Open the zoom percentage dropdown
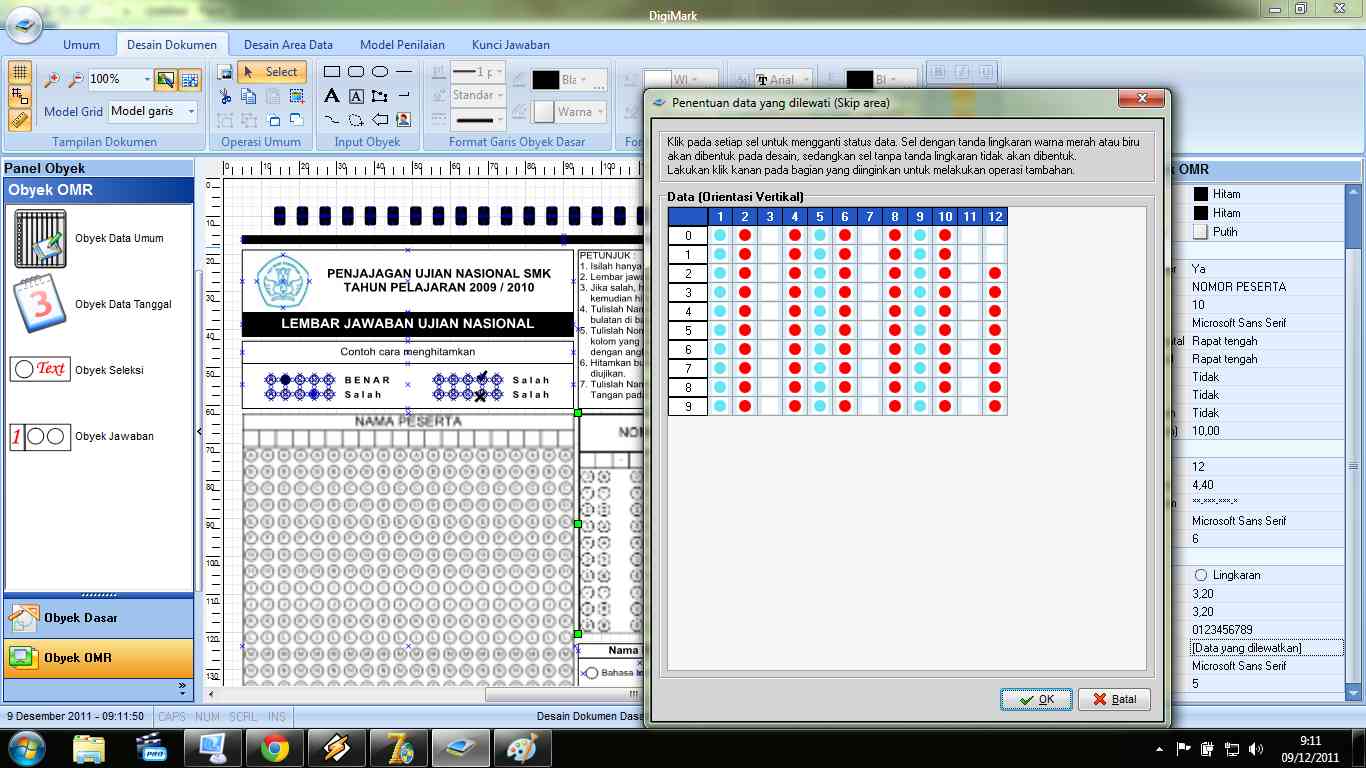 click(147, 79)
